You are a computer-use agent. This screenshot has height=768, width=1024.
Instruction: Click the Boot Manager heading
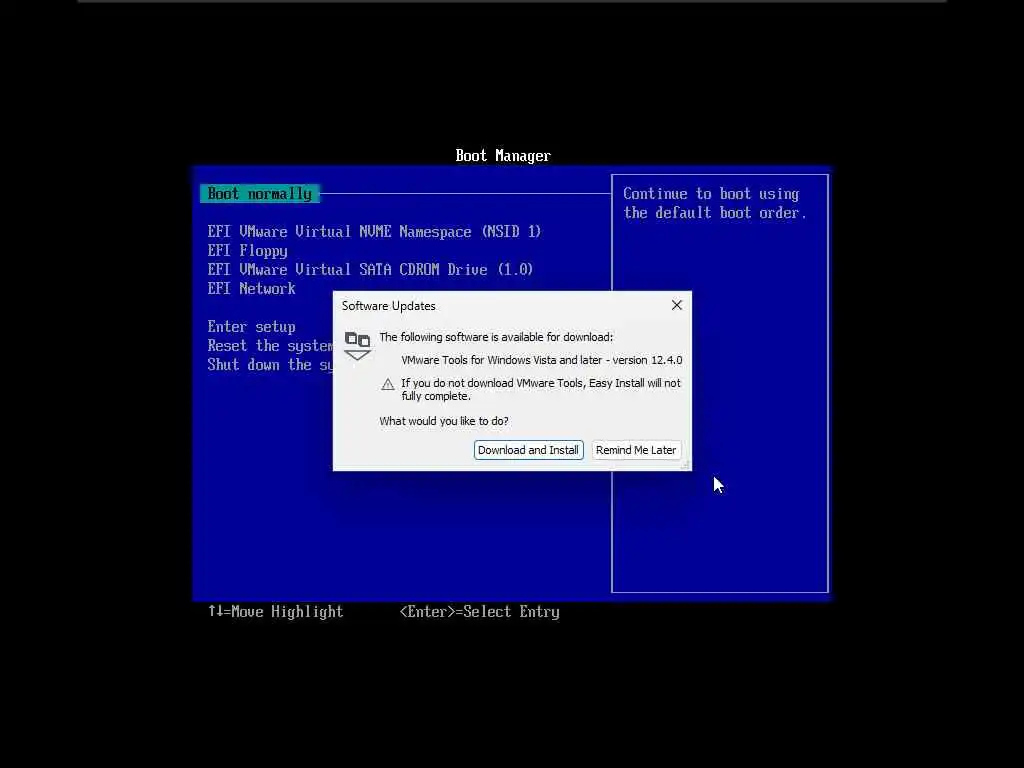(503, 155)
